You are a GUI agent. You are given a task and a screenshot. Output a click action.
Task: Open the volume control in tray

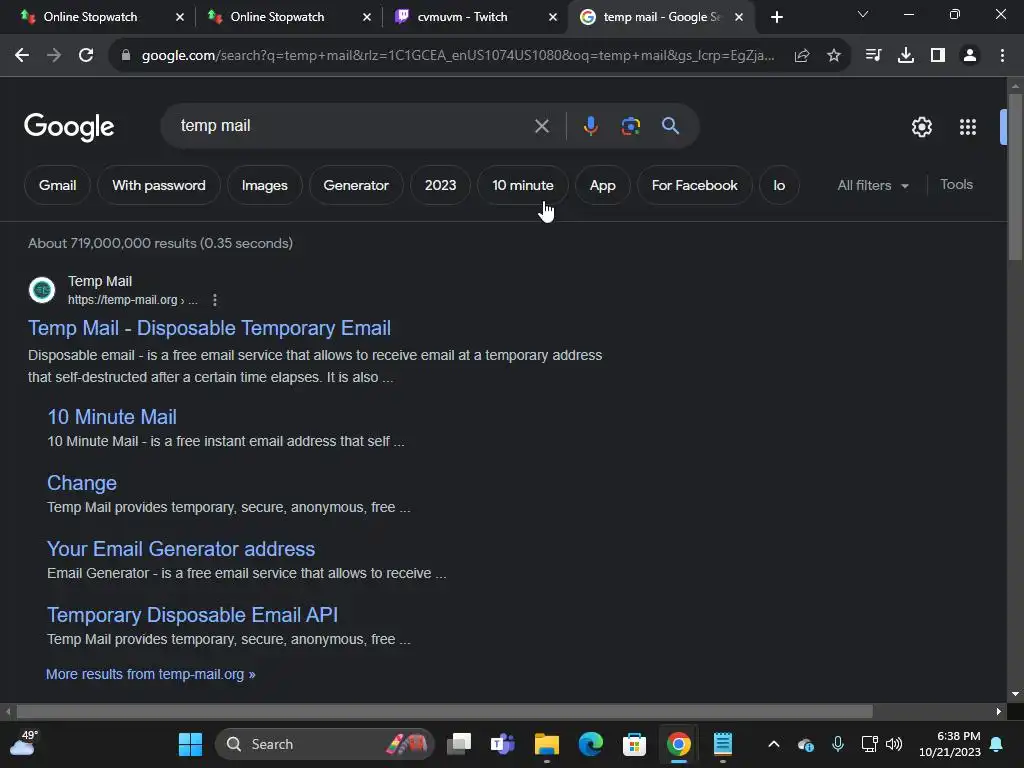(x=894, y=744)
